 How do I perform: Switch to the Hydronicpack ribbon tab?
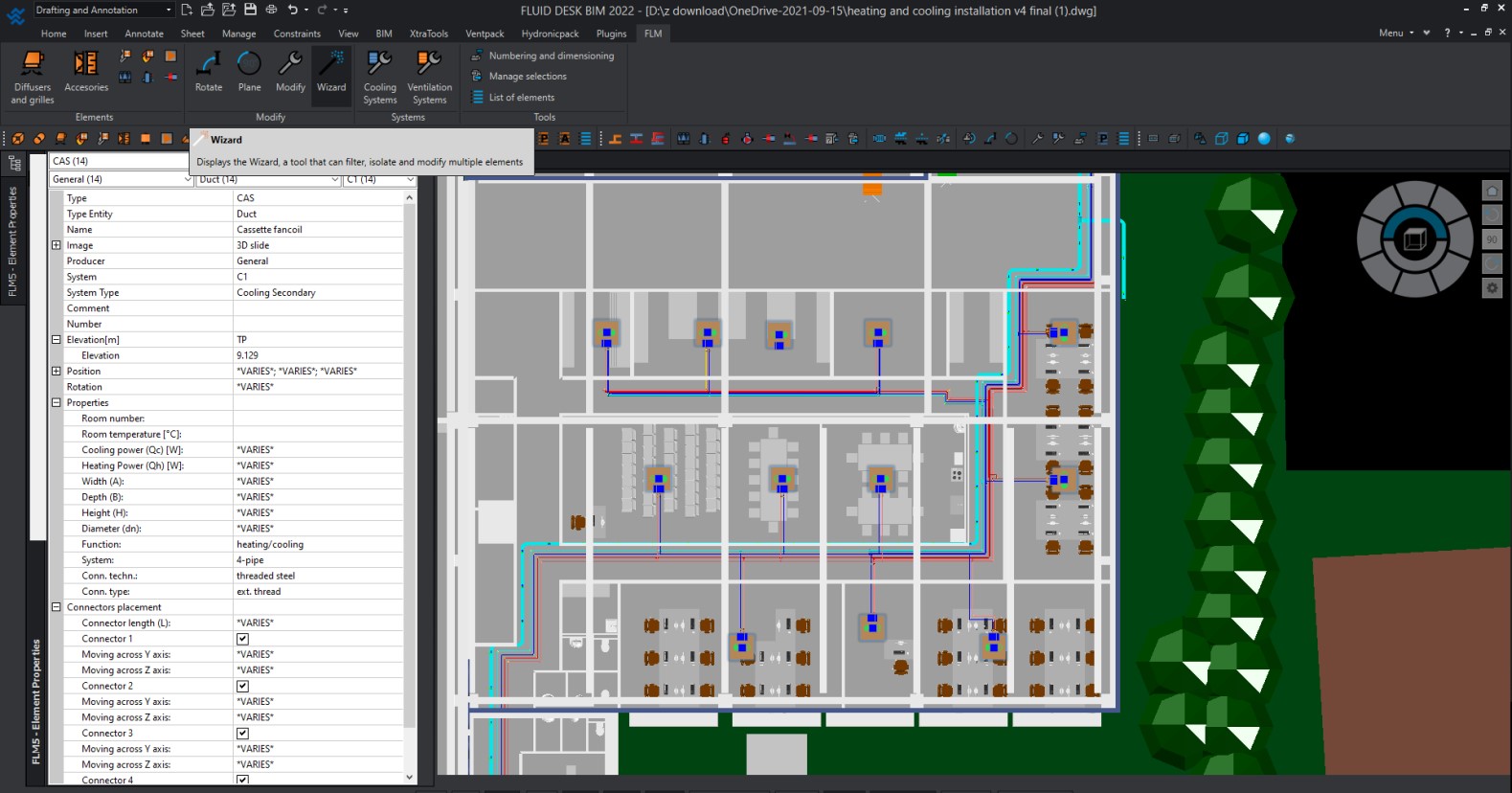[550, 34]
